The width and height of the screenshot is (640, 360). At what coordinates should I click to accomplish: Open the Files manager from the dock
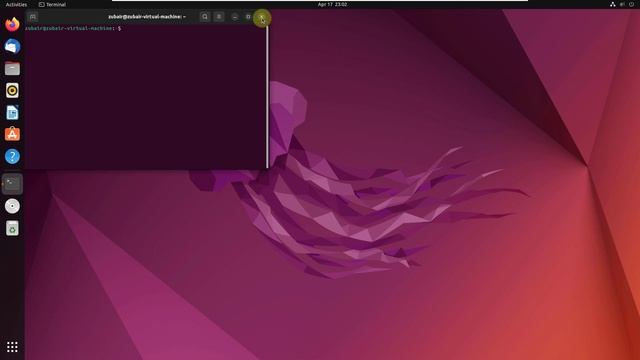click(12, 69)
